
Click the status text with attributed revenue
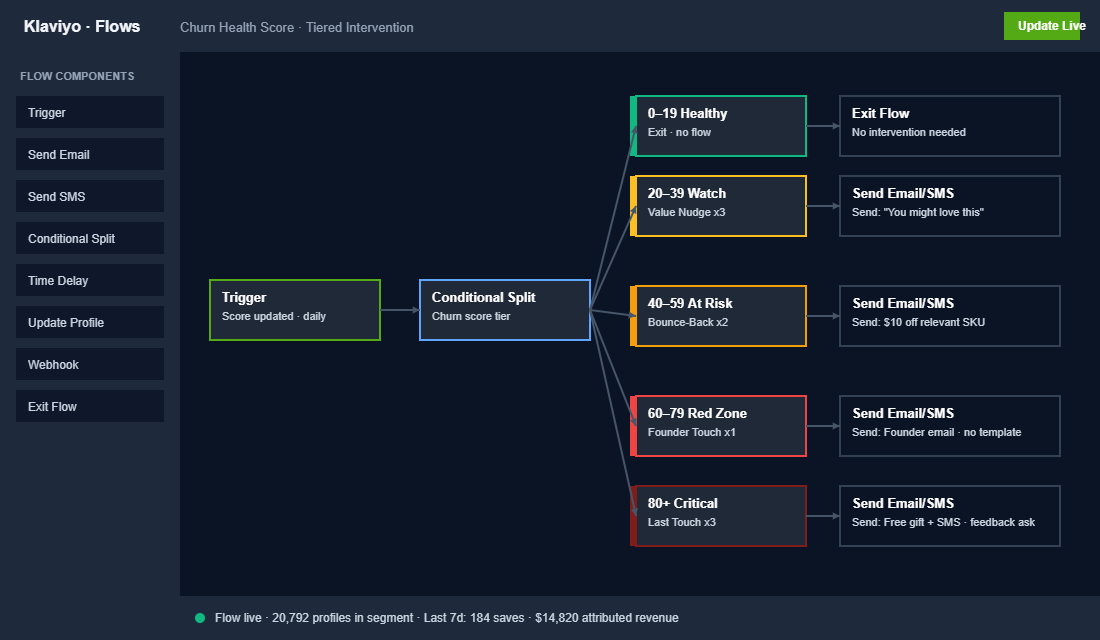pyautogui.click(x=447, y=618)
